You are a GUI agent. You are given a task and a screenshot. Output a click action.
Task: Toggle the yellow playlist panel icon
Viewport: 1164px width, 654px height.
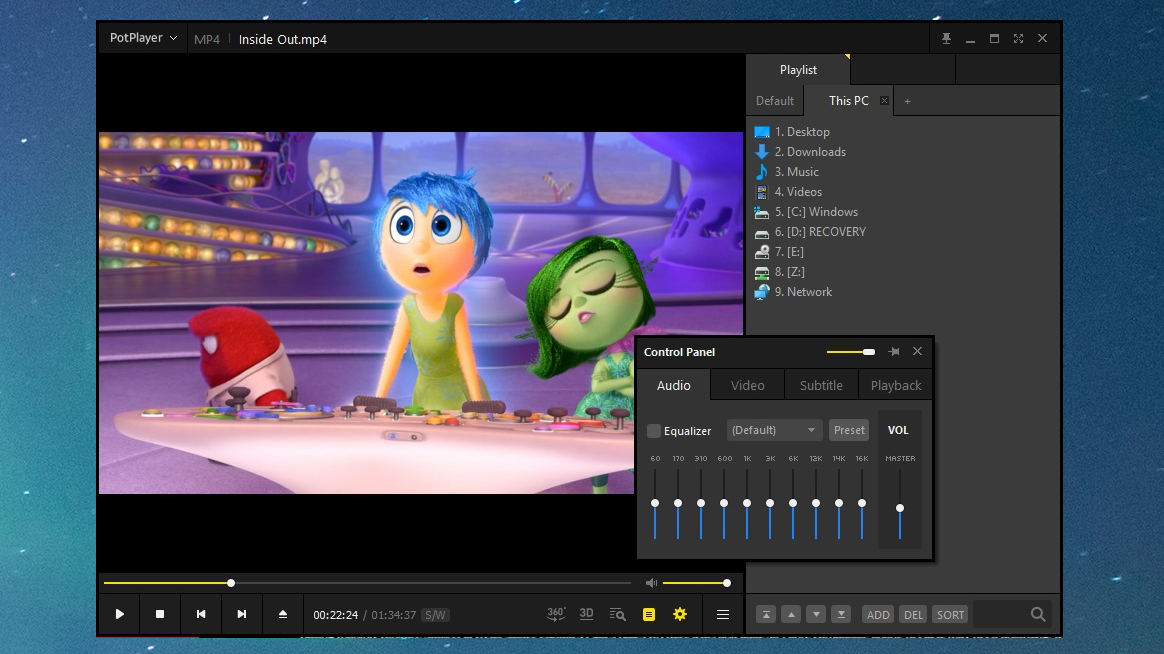[649, 615]
